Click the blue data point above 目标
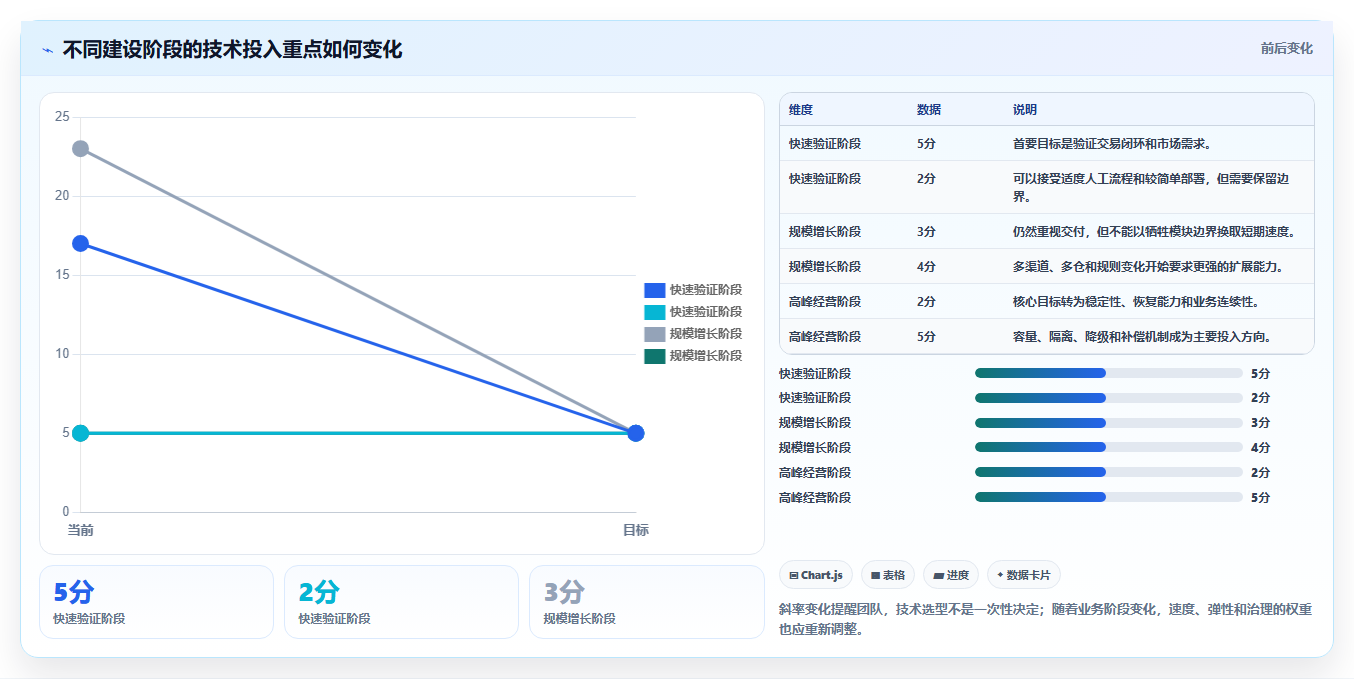Screen dimensions: 1354x679 pos(635,433)
